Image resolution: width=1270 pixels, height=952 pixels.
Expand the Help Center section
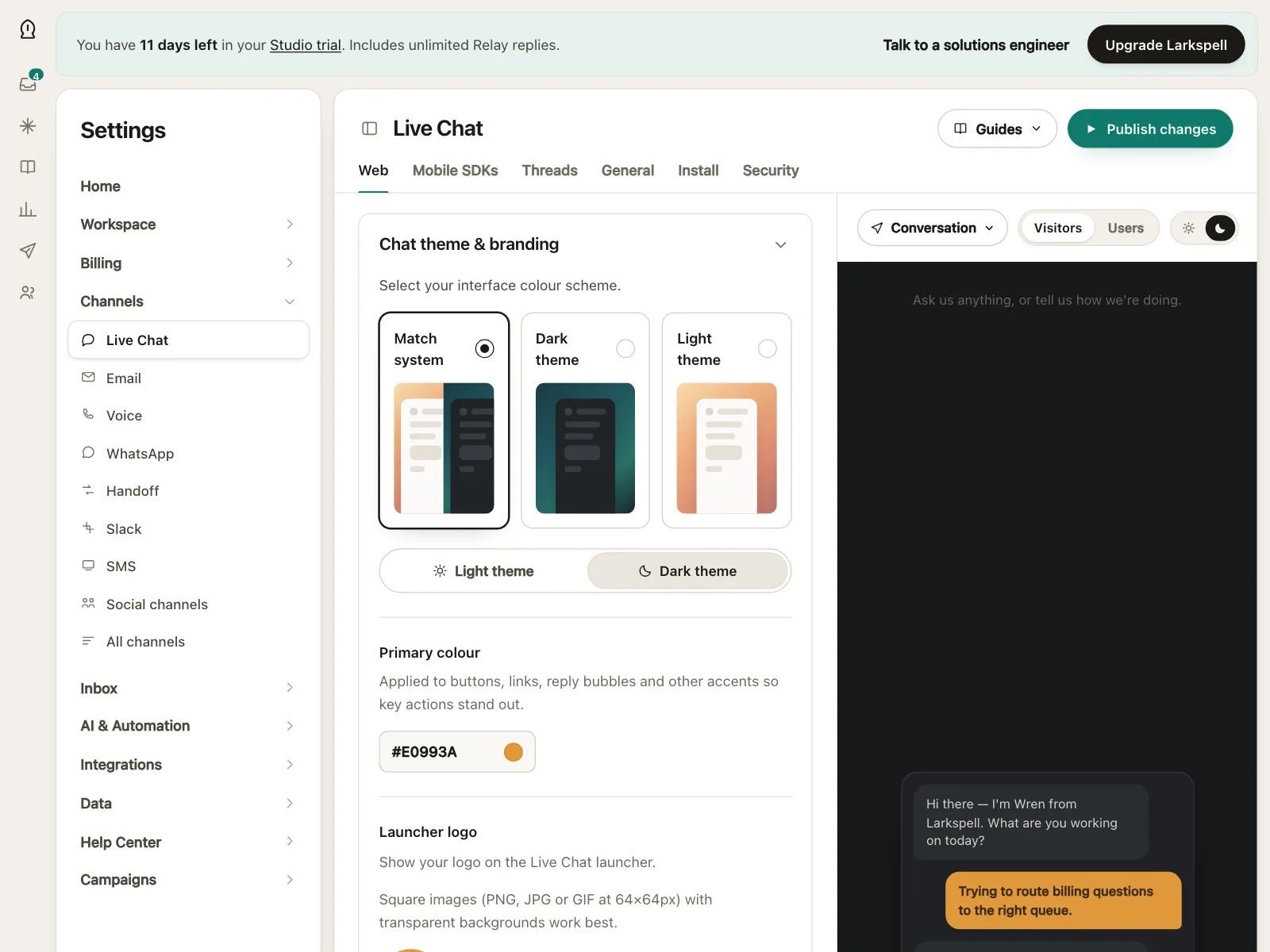tap(188, 842)
